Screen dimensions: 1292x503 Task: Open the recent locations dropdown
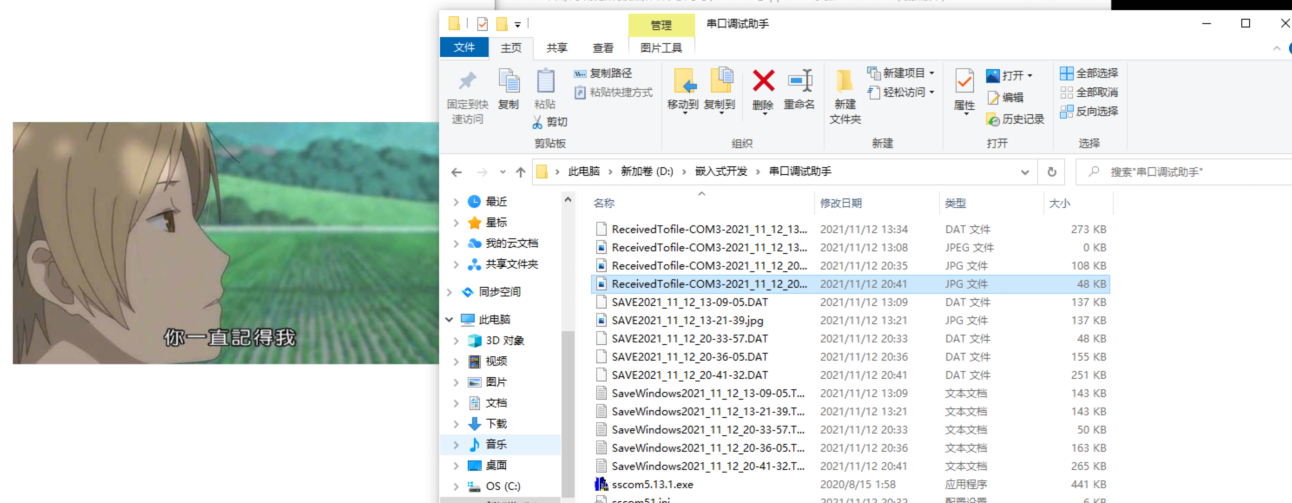point(503,172)
